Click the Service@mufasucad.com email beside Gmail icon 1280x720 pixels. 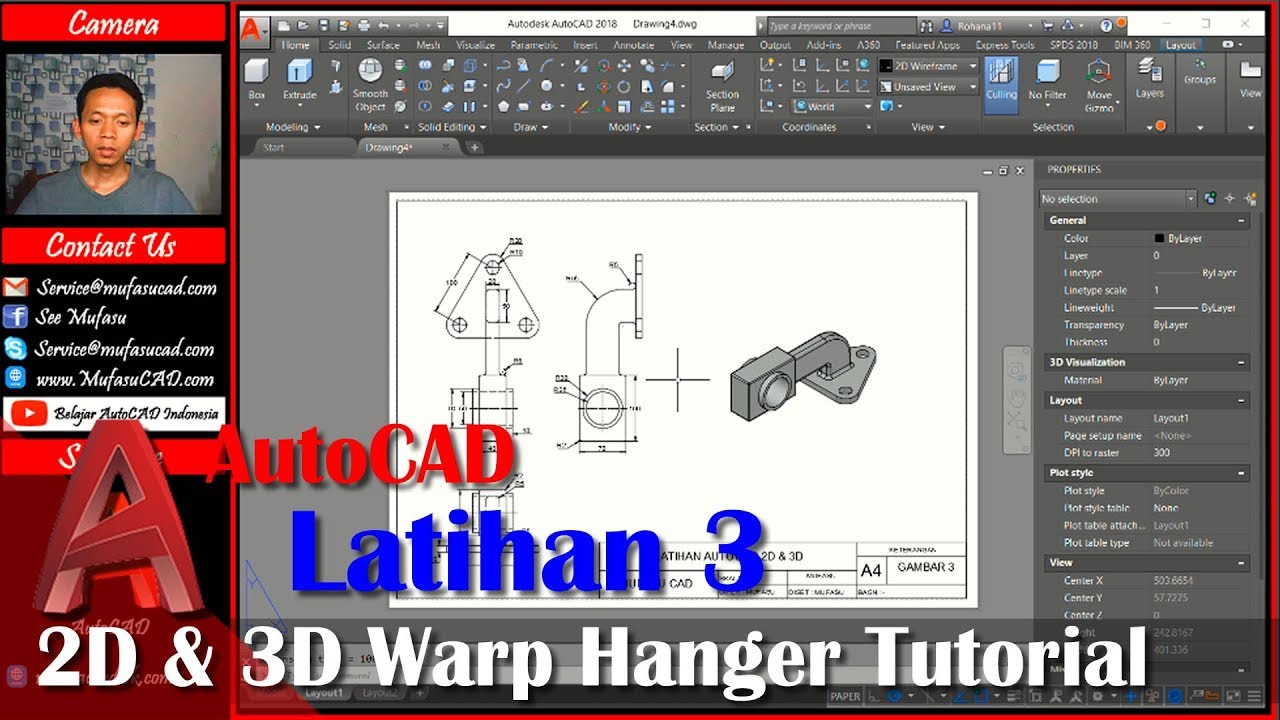[127, 288]
